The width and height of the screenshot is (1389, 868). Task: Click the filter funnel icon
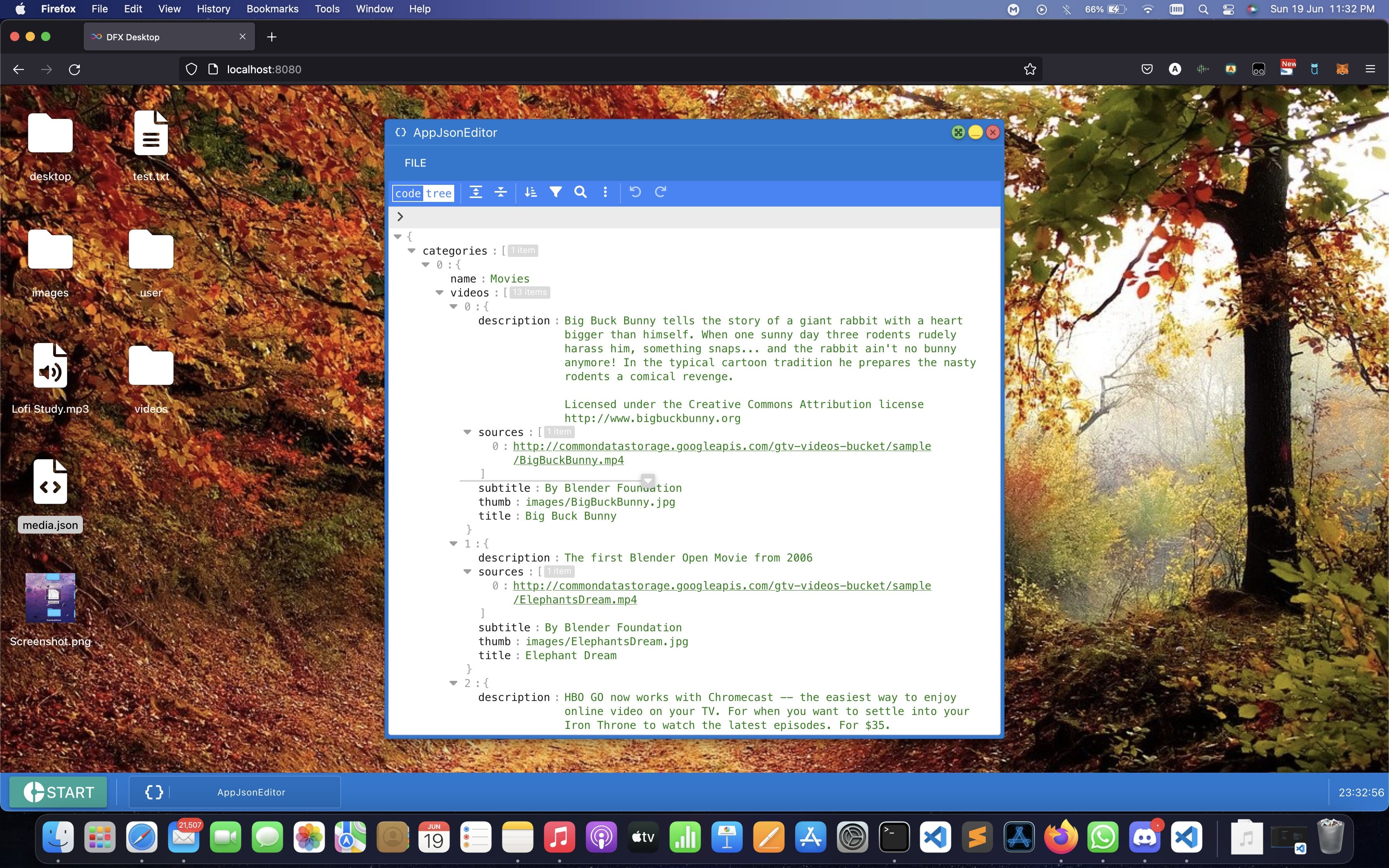click(x=555, y=192)
